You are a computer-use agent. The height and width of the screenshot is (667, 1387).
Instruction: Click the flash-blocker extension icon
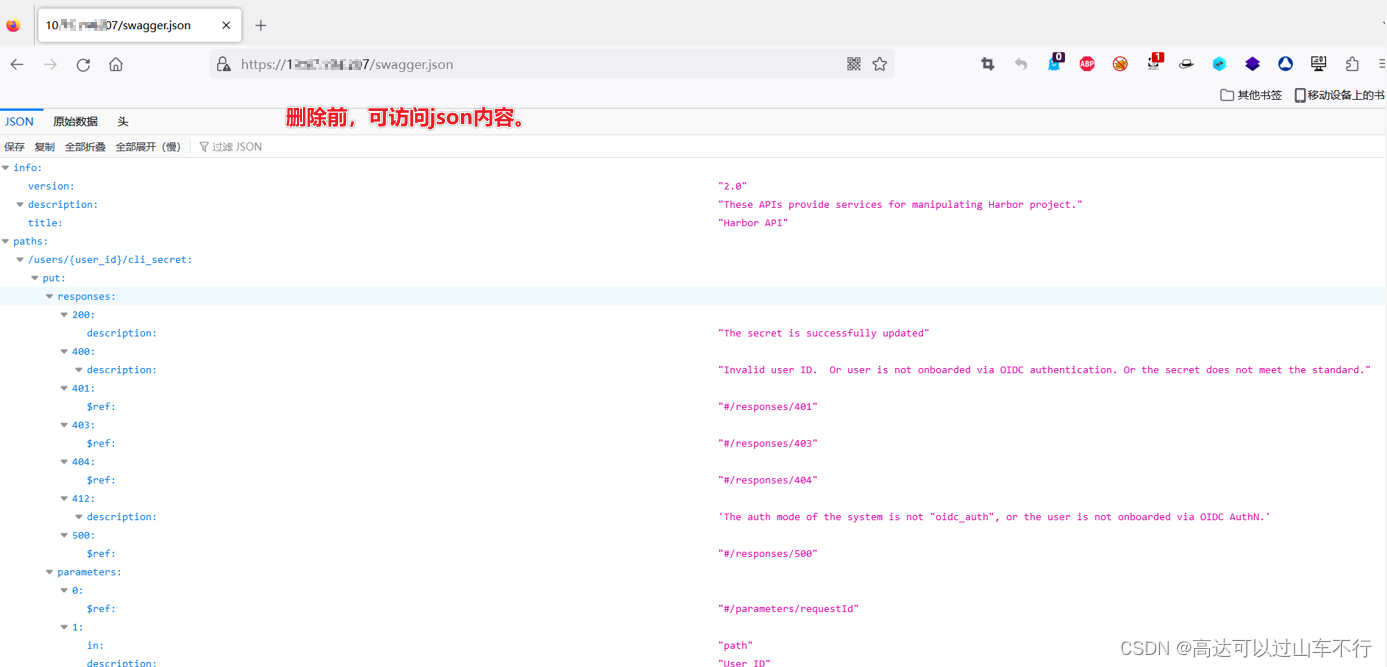[1119, 64]
